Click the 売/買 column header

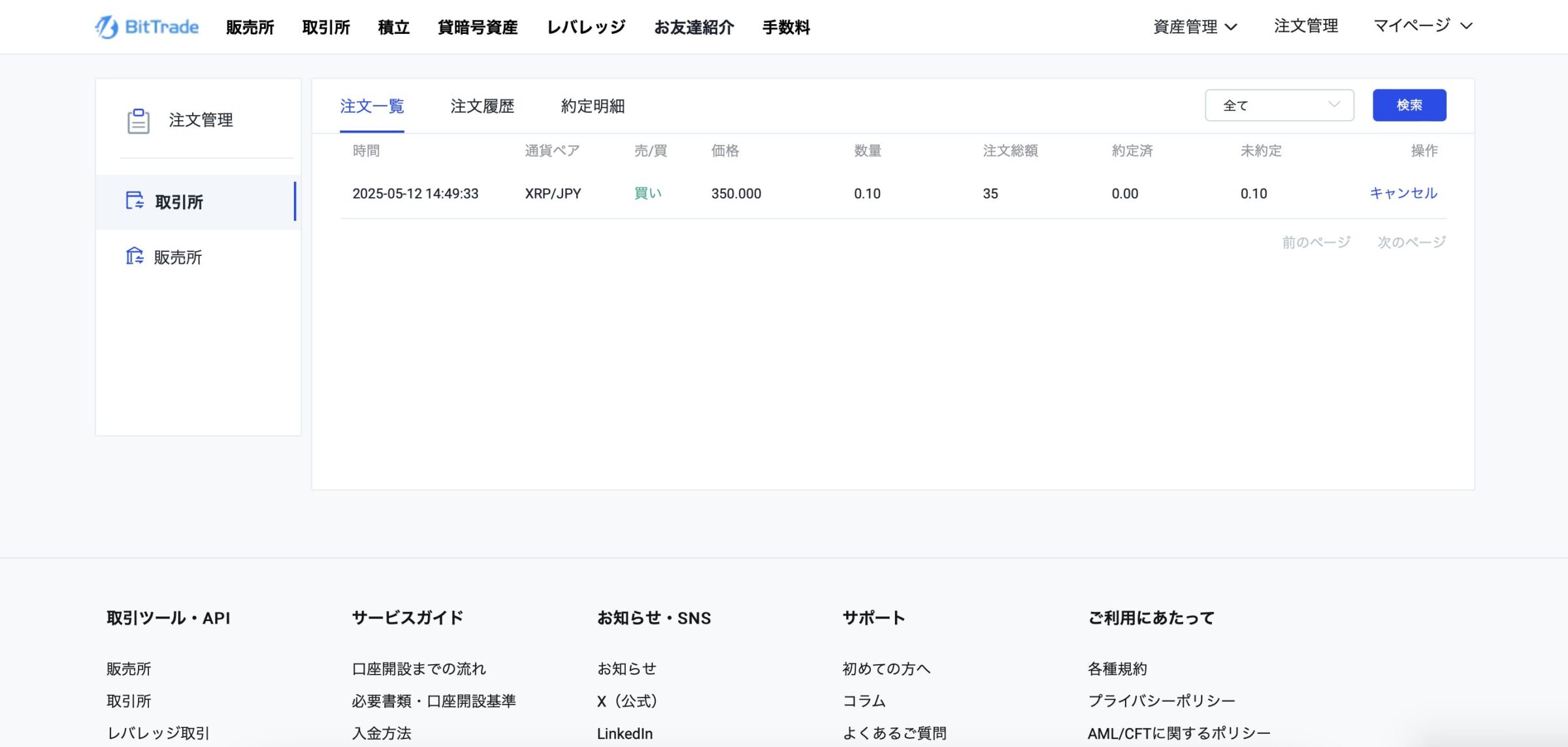tap(650, 151)
